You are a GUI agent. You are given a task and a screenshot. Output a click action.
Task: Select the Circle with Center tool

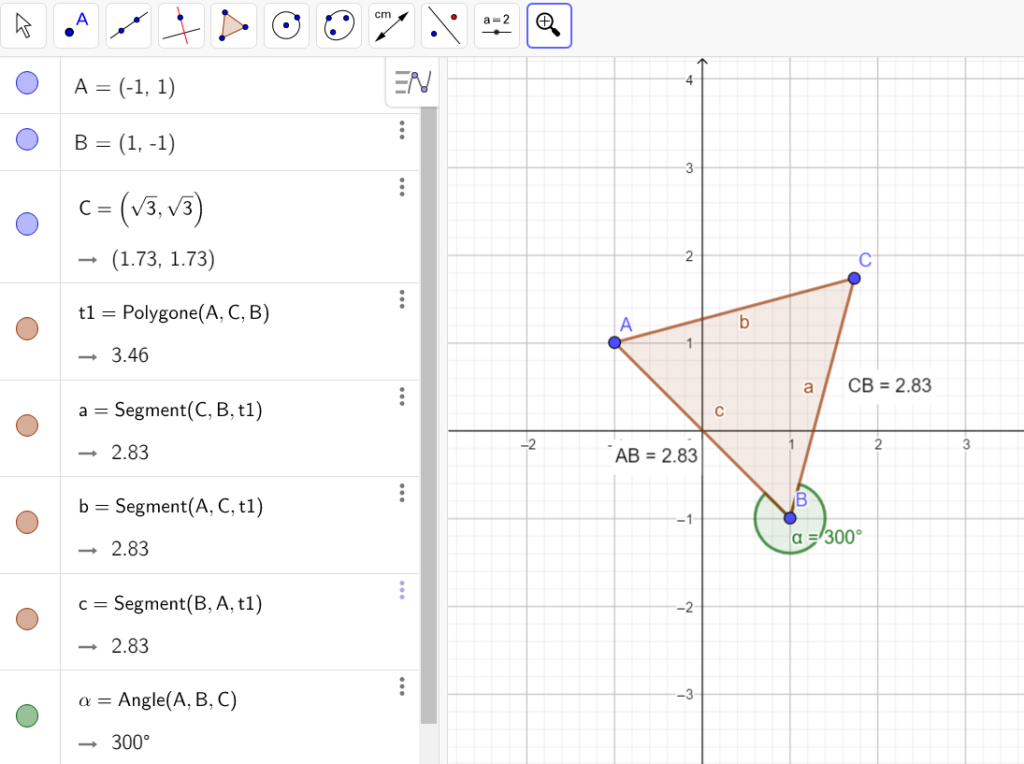pos(286,25)
